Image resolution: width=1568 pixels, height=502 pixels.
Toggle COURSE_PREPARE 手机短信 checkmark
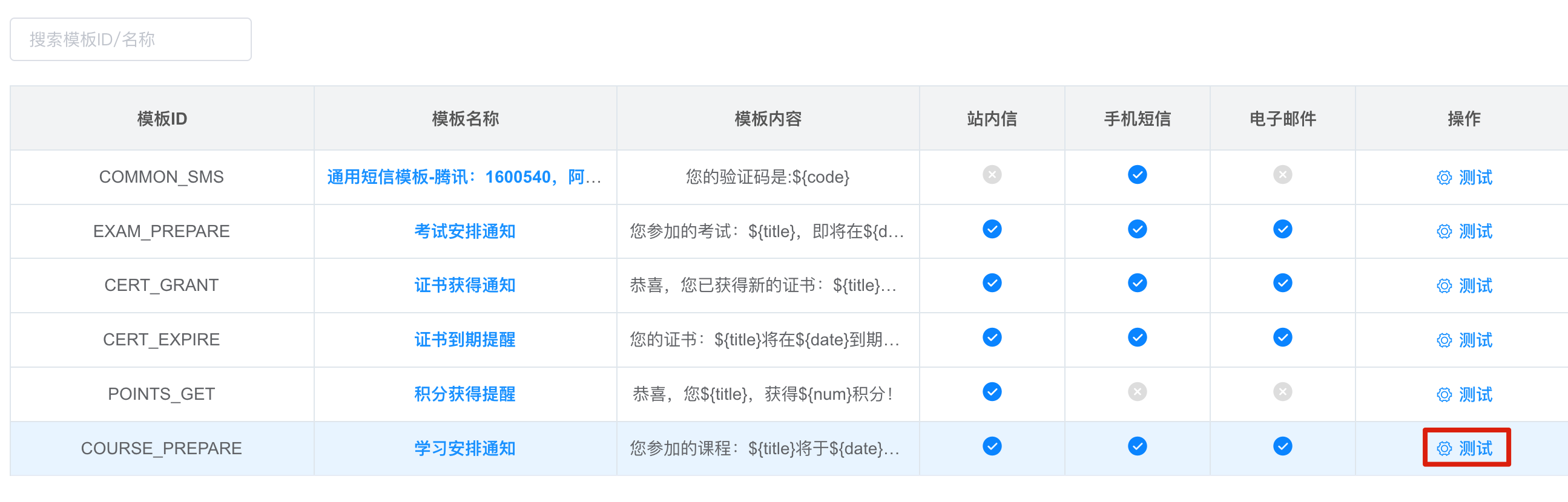click(1137, 446)
